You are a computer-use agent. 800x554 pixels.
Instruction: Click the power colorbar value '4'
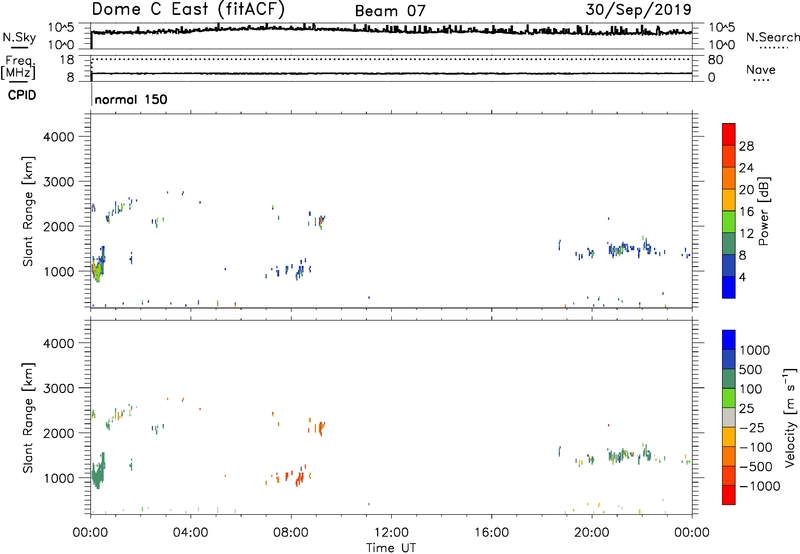(742, 277)
